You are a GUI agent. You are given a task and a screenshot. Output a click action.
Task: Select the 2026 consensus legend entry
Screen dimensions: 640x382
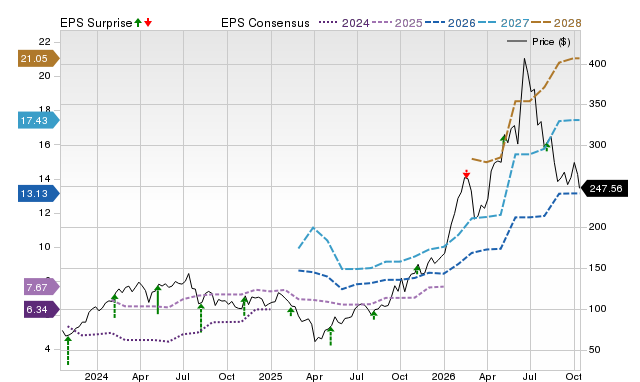tap(450, 23)
